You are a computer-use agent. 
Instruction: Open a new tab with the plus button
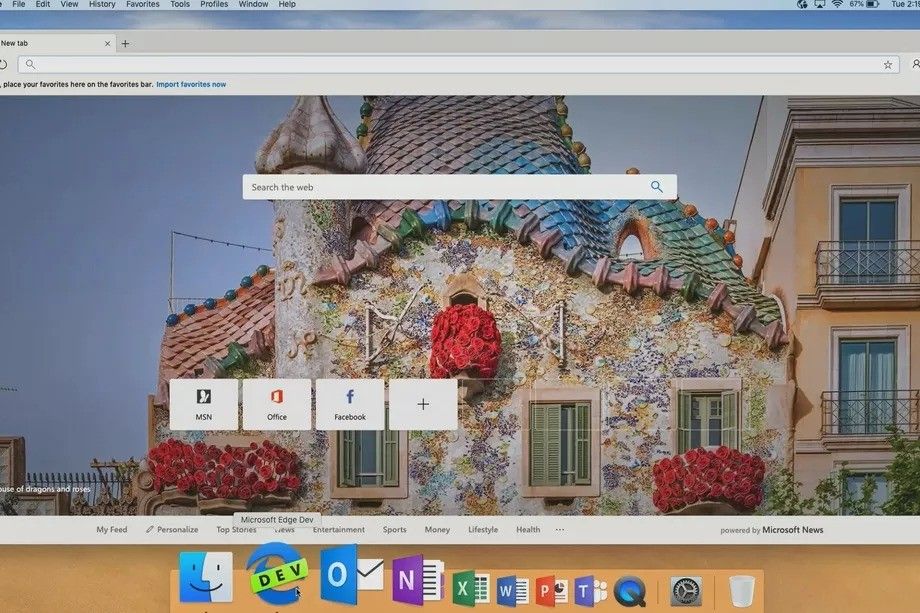[124, 43]
